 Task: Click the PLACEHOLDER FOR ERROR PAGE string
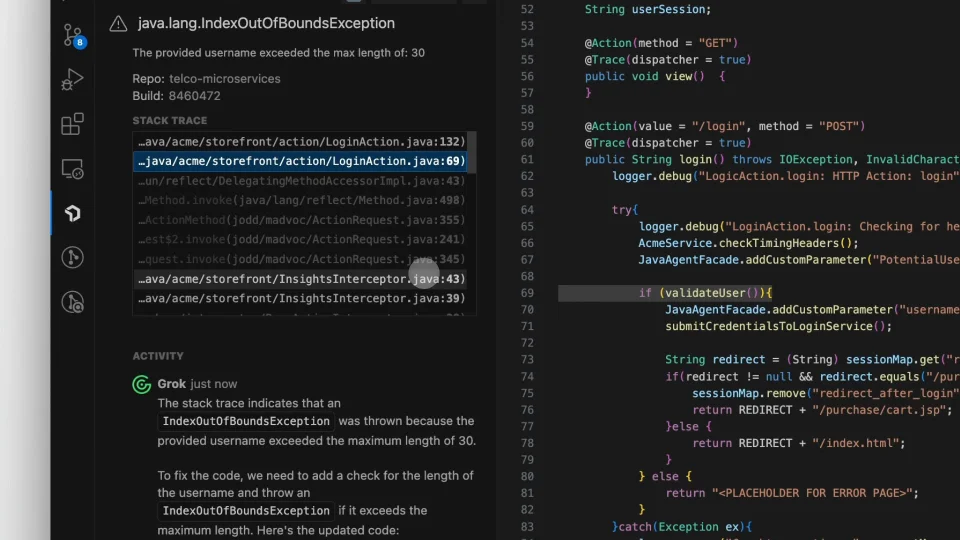point(812,493)
